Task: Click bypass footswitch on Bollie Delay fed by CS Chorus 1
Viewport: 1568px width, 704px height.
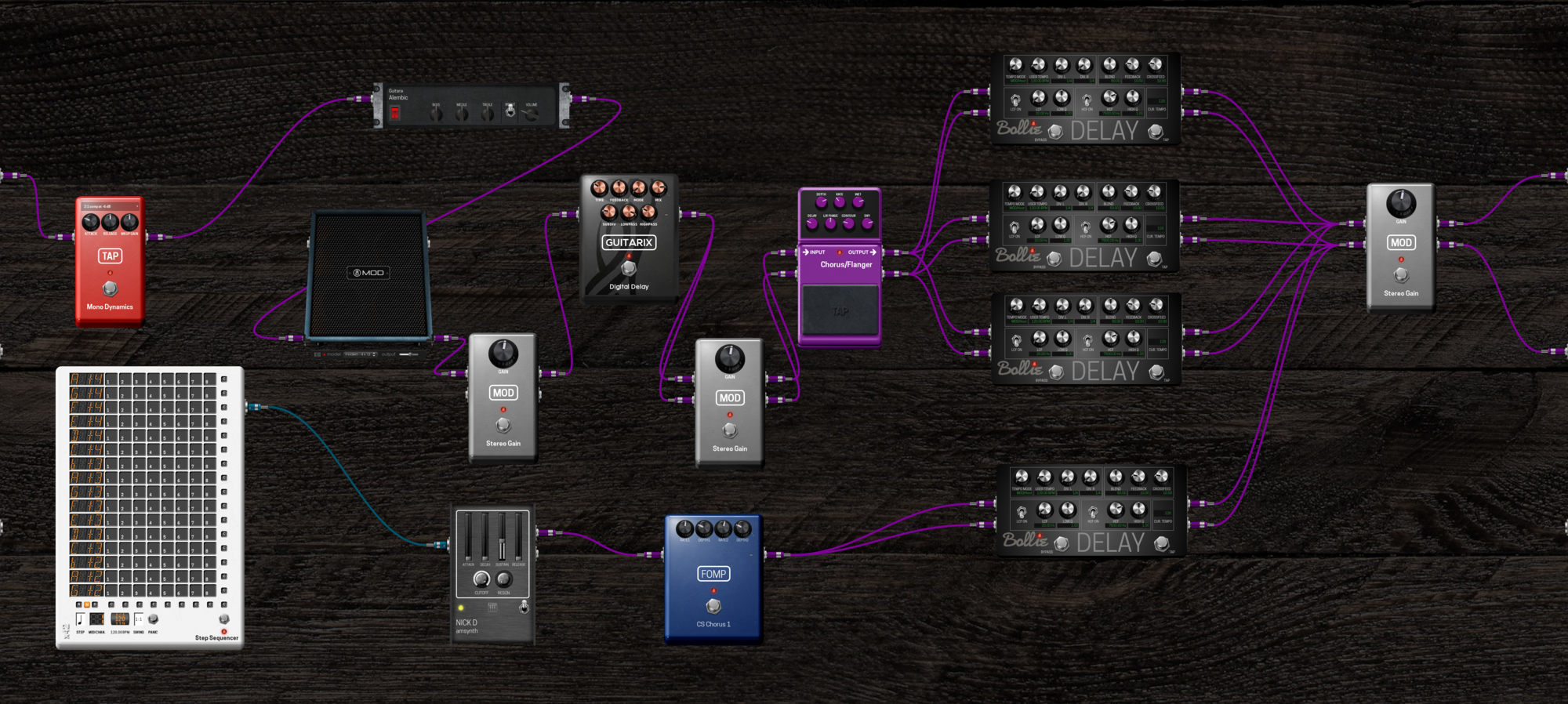Action: 1062,543
